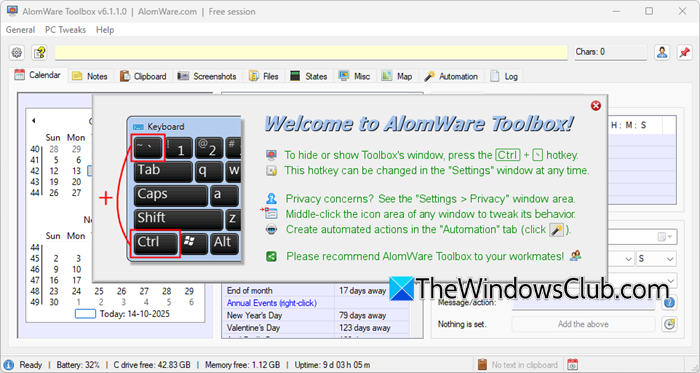Click Today: 14-10-2025 label
Viewport: 700px width, 373px height.
coord(135,314)
